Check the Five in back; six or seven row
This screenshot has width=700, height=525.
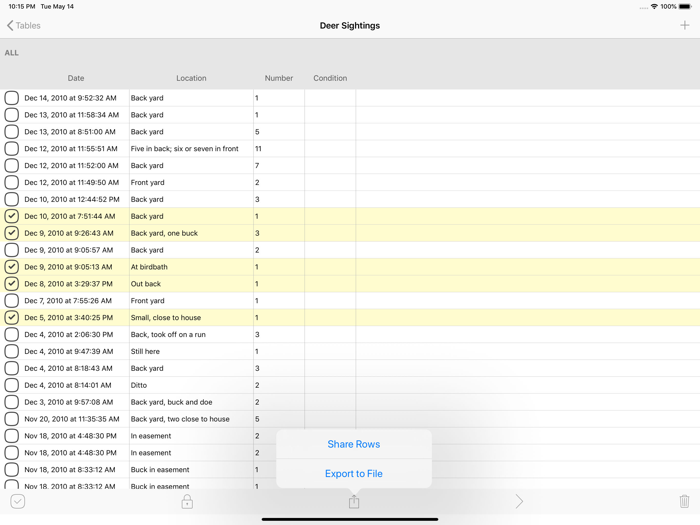point(12,149)
